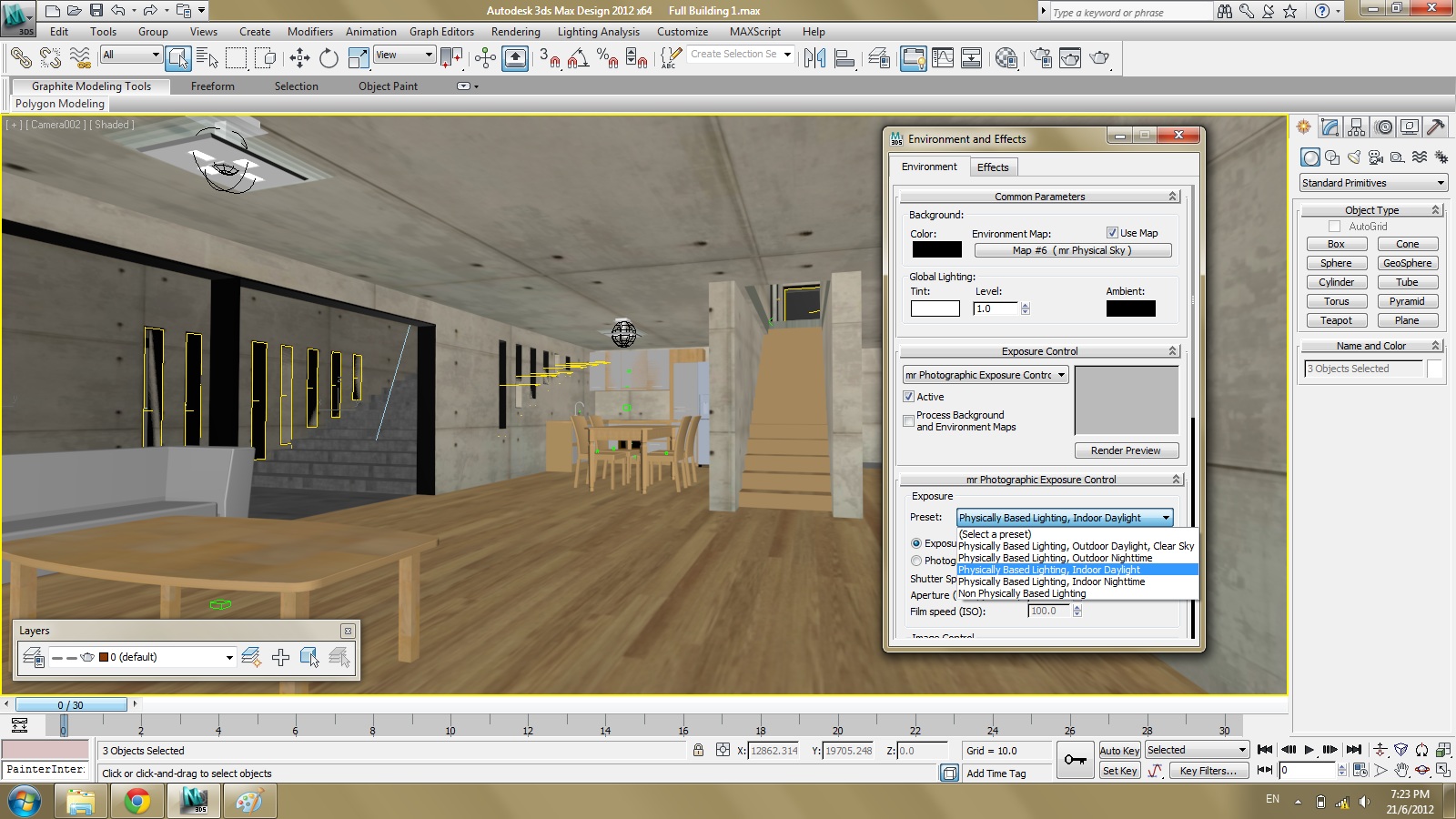Viewport: 1456px width, 819px height.
Task: Click the Render Production teapot icon
Action: click(x=1099, y=58)
